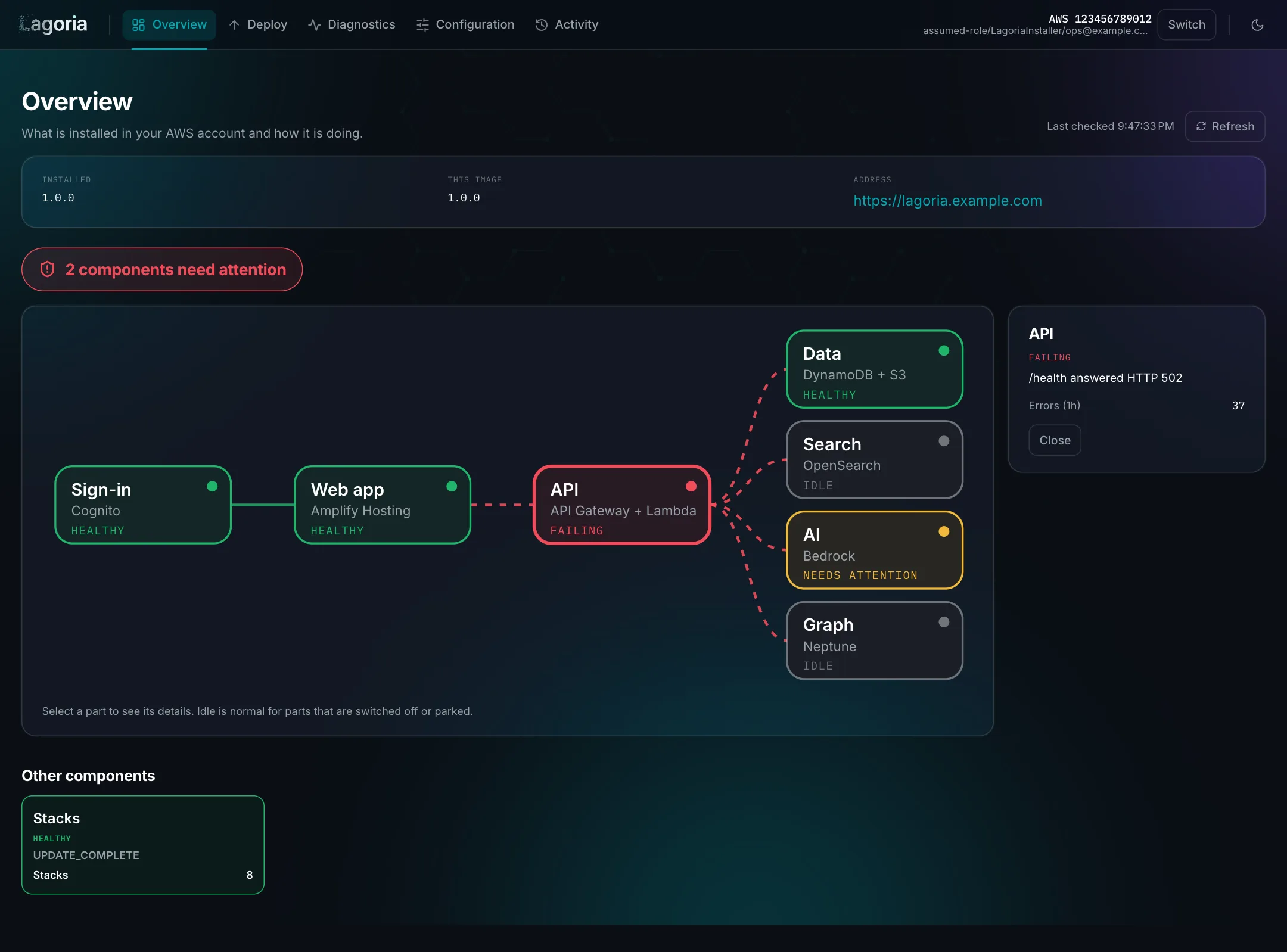Select the Graph Neptune node
This screenshot has height=952, width=1287.
(875, 640)
